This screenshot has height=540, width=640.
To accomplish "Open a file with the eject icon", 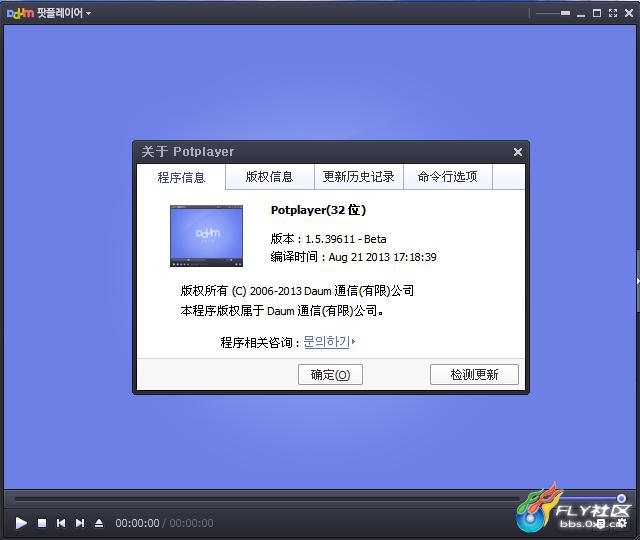I will 99,523.
